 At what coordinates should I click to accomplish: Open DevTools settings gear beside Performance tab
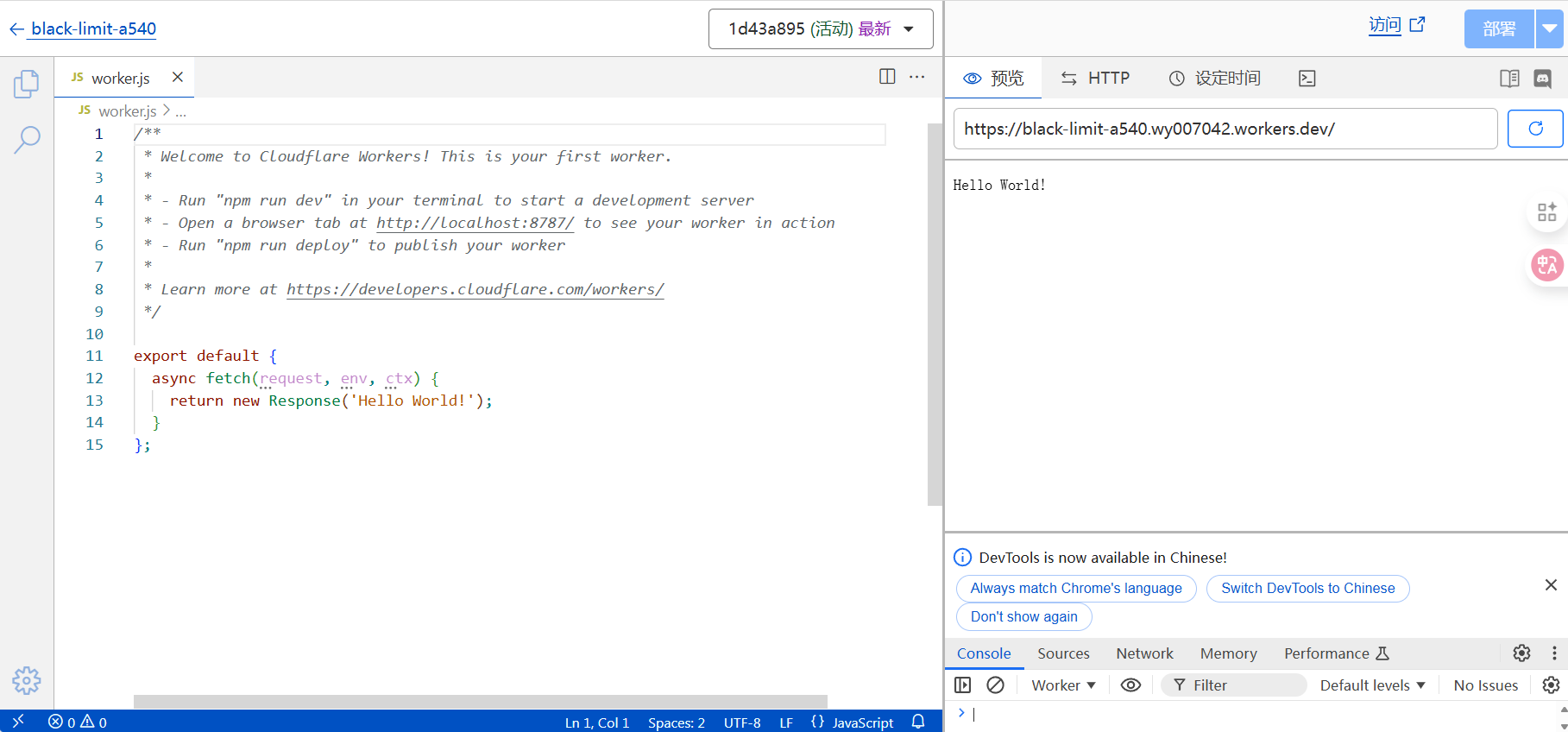pyautogui.click(x=1521, y=653)
